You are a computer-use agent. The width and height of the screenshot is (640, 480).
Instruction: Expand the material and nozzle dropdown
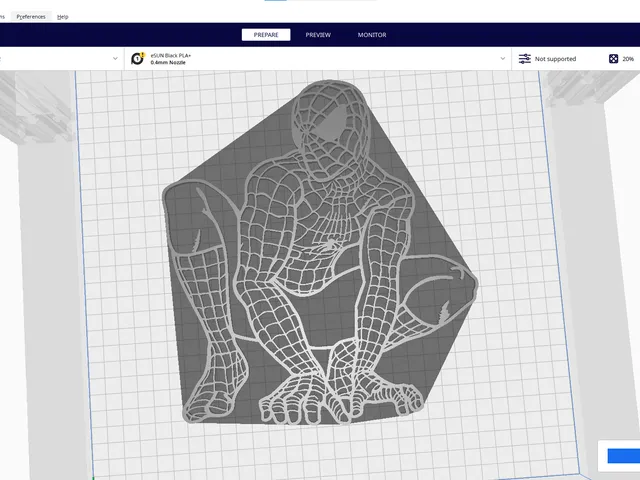(502, 58)
